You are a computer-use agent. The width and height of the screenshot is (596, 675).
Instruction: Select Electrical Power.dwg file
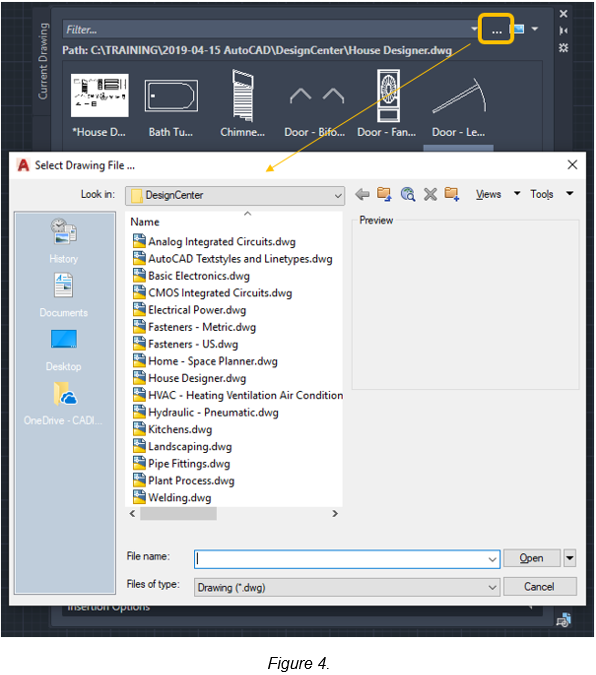coord(197,310)
